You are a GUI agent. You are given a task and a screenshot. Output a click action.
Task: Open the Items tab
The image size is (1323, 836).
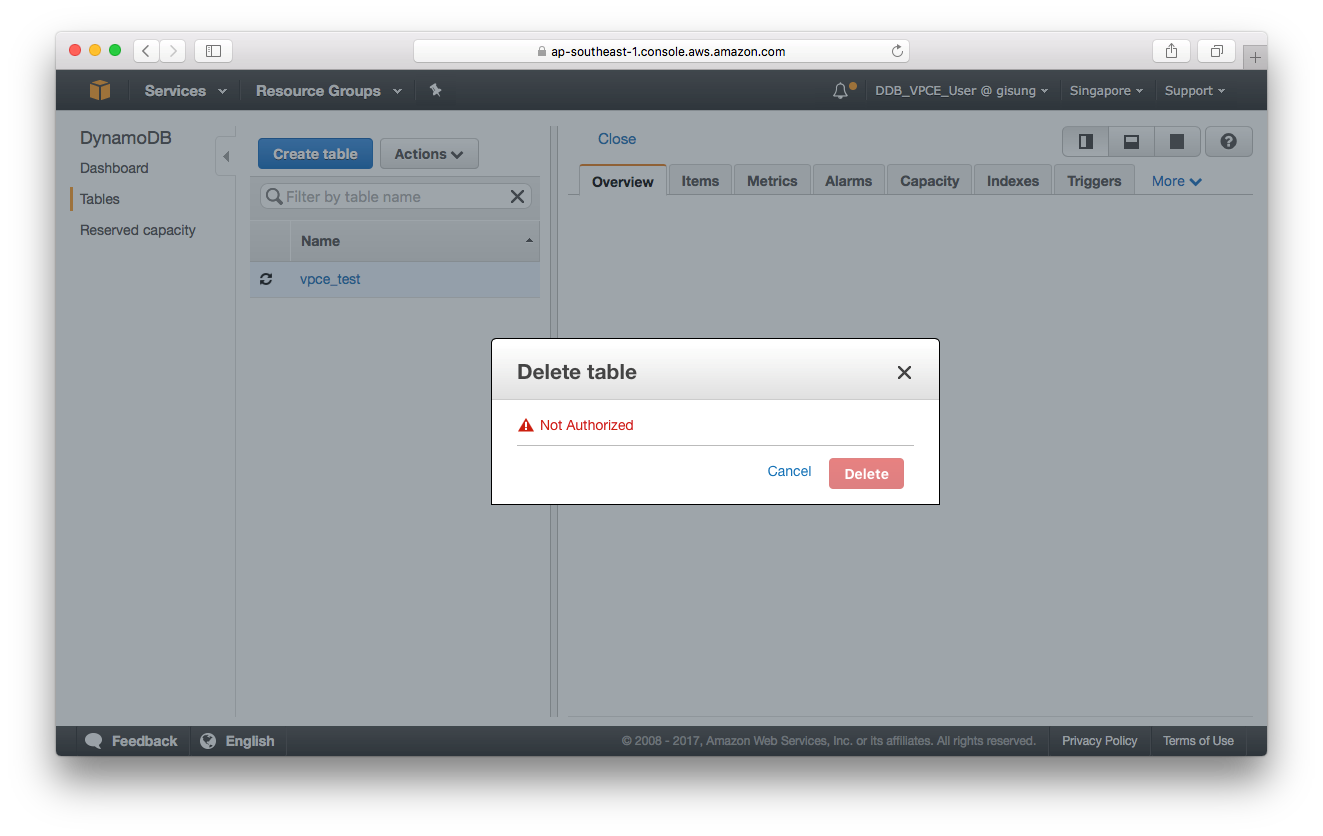[x=700, y=181]
